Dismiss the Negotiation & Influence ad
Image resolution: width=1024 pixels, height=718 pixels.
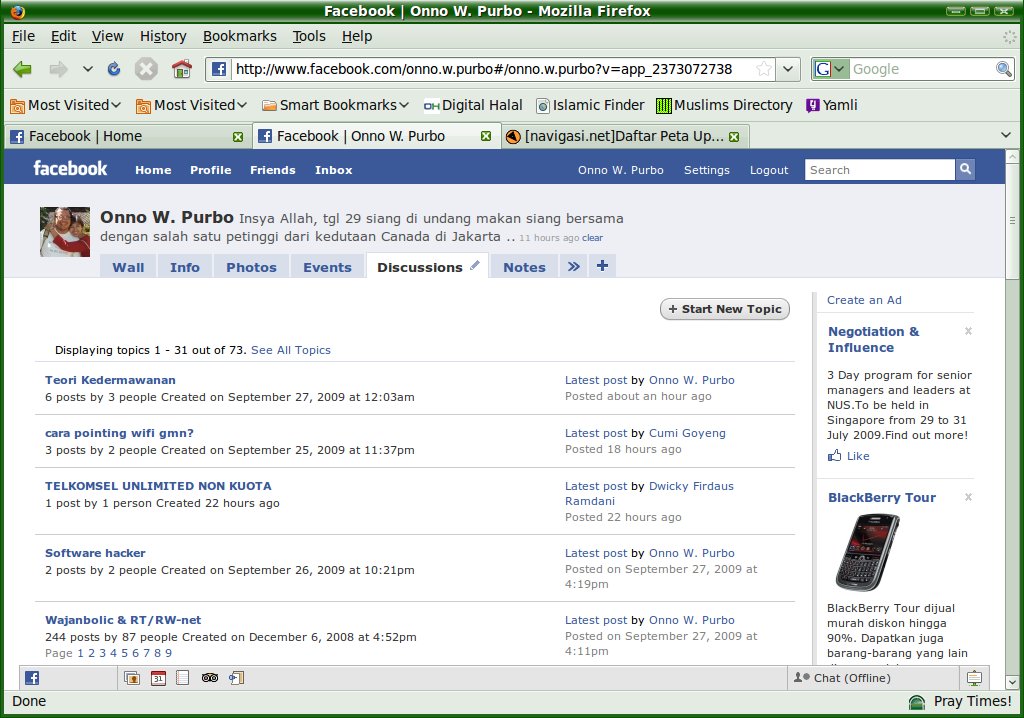pos(968,331)
